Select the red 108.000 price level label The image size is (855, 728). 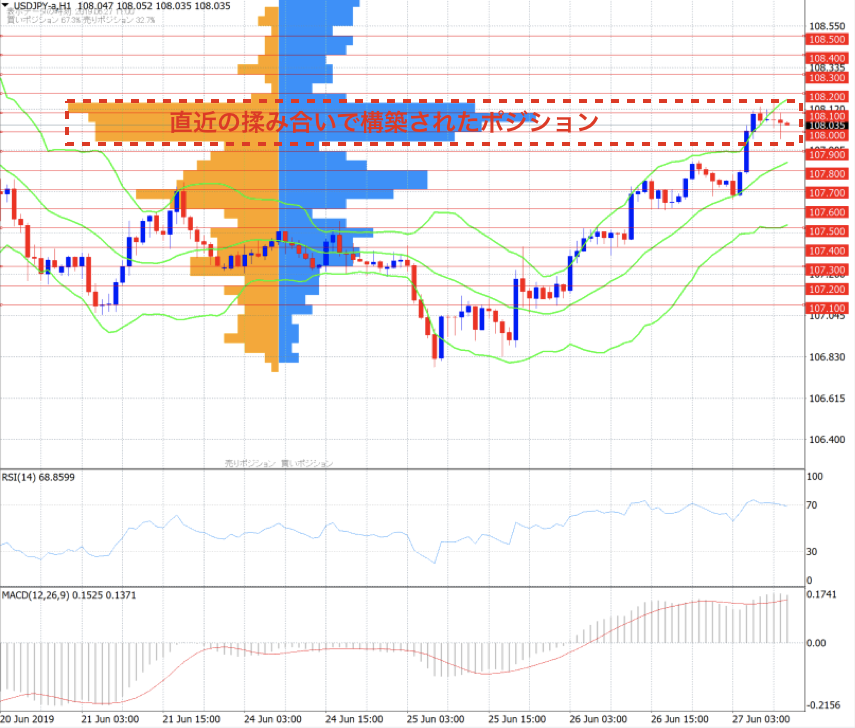(x=827, y=135)
